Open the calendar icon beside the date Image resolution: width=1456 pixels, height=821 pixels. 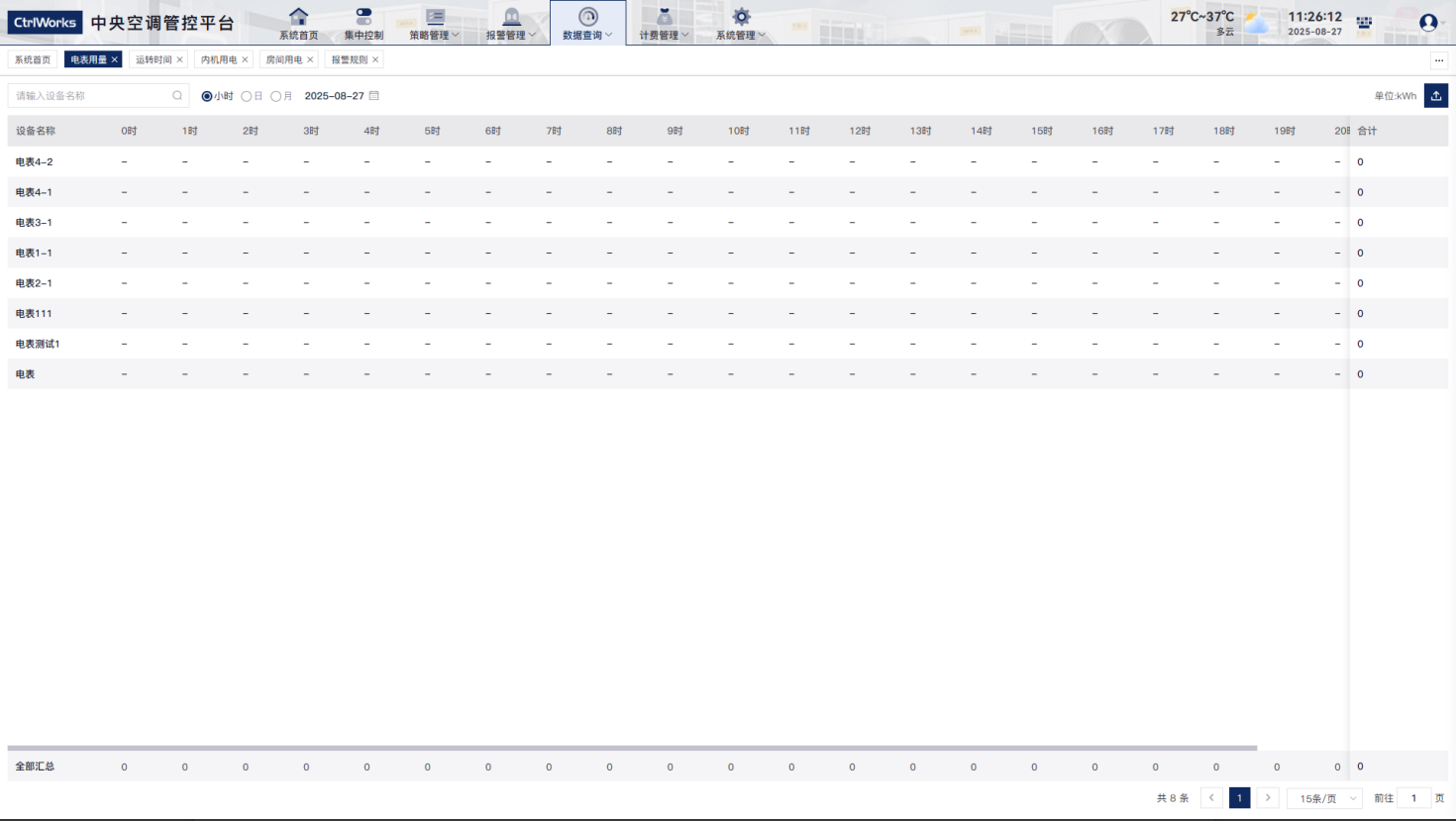[x=374, y=96]
